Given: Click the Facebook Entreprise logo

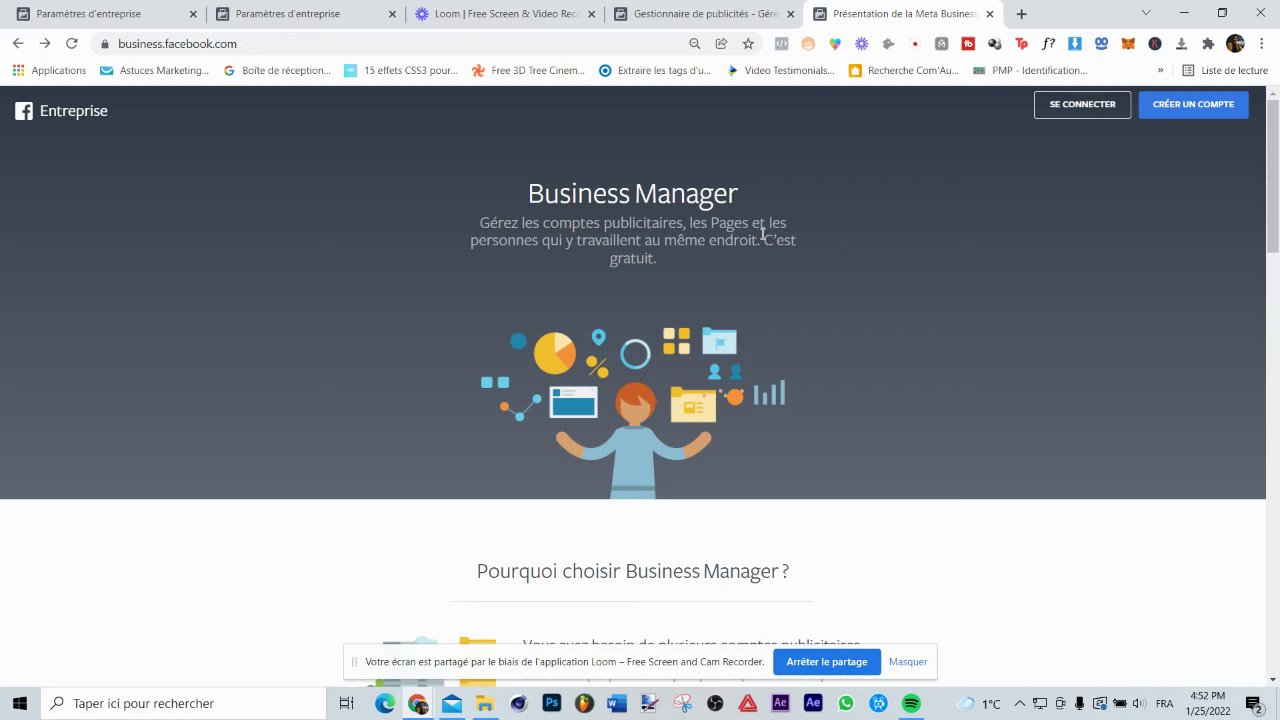Looking at the screenshot, I should point(61,111).
